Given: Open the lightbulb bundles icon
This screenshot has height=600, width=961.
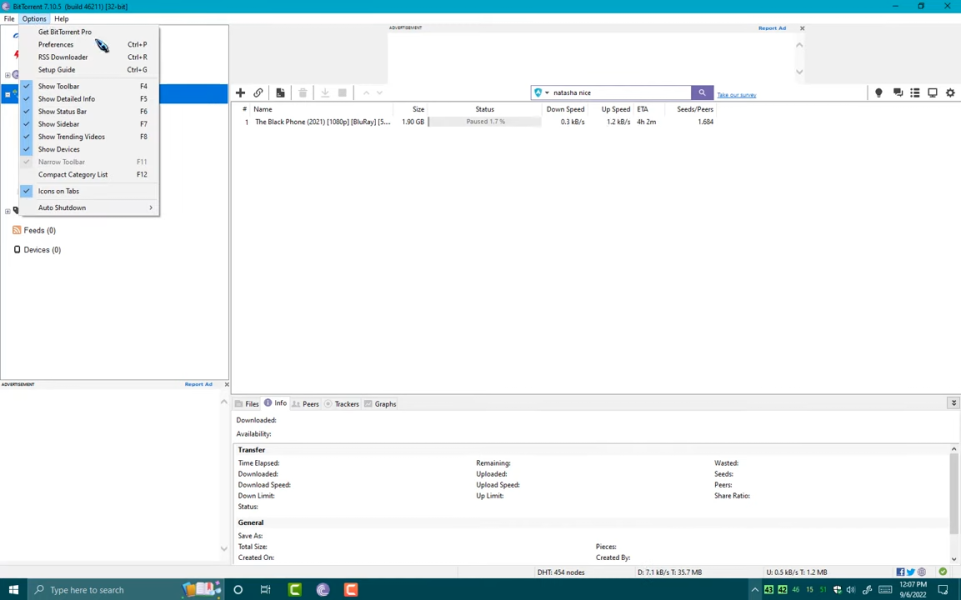Looking at the screenshot, I should point(879,93).
